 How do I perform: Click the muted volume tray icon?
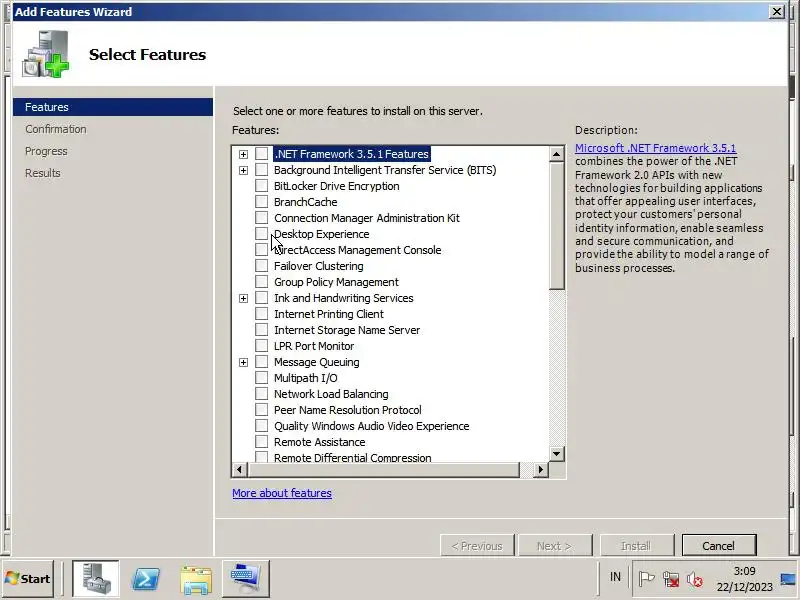coord(694,579)
